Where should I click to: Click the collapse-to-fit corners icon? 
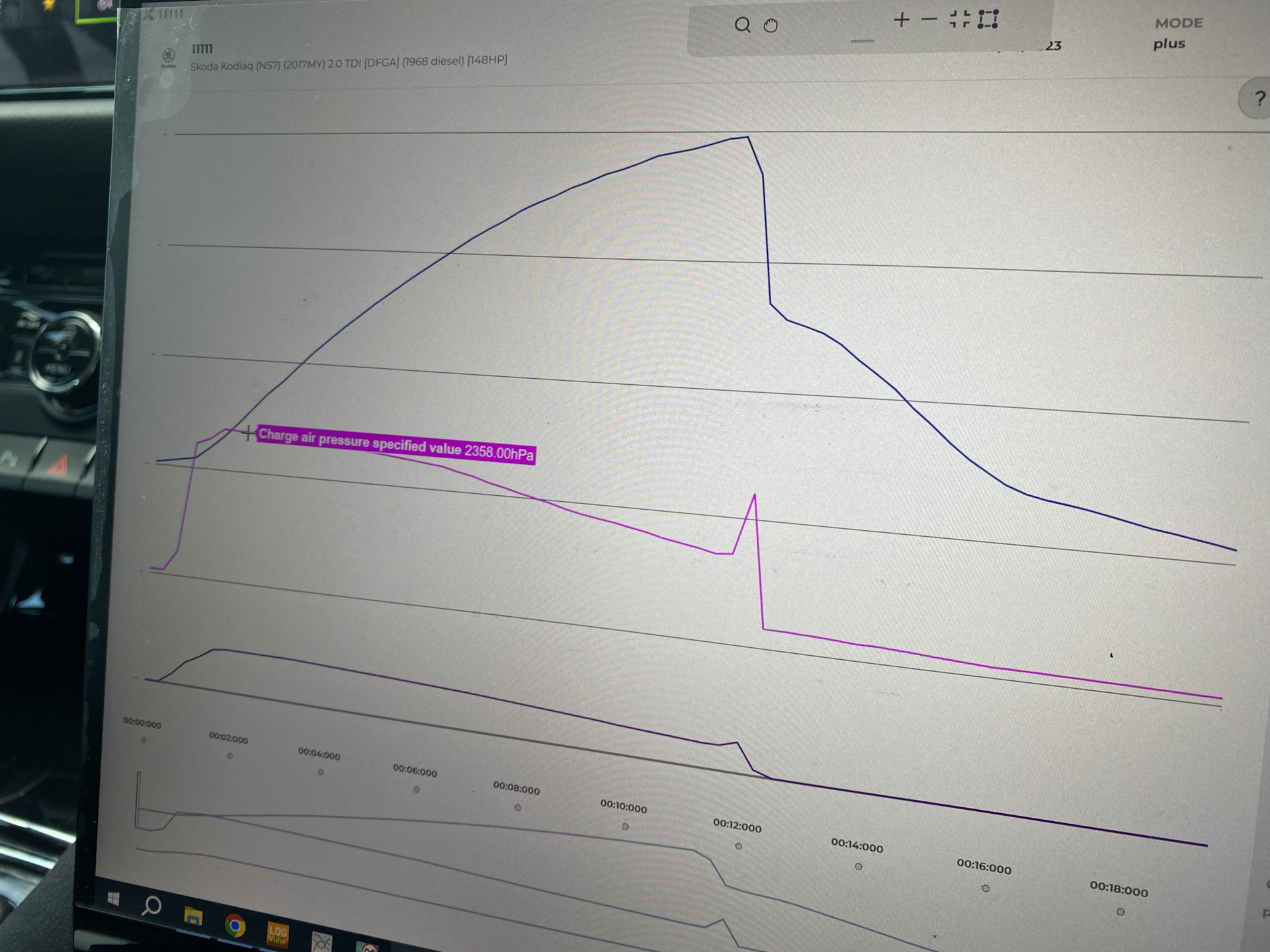(x=960, y=19)
